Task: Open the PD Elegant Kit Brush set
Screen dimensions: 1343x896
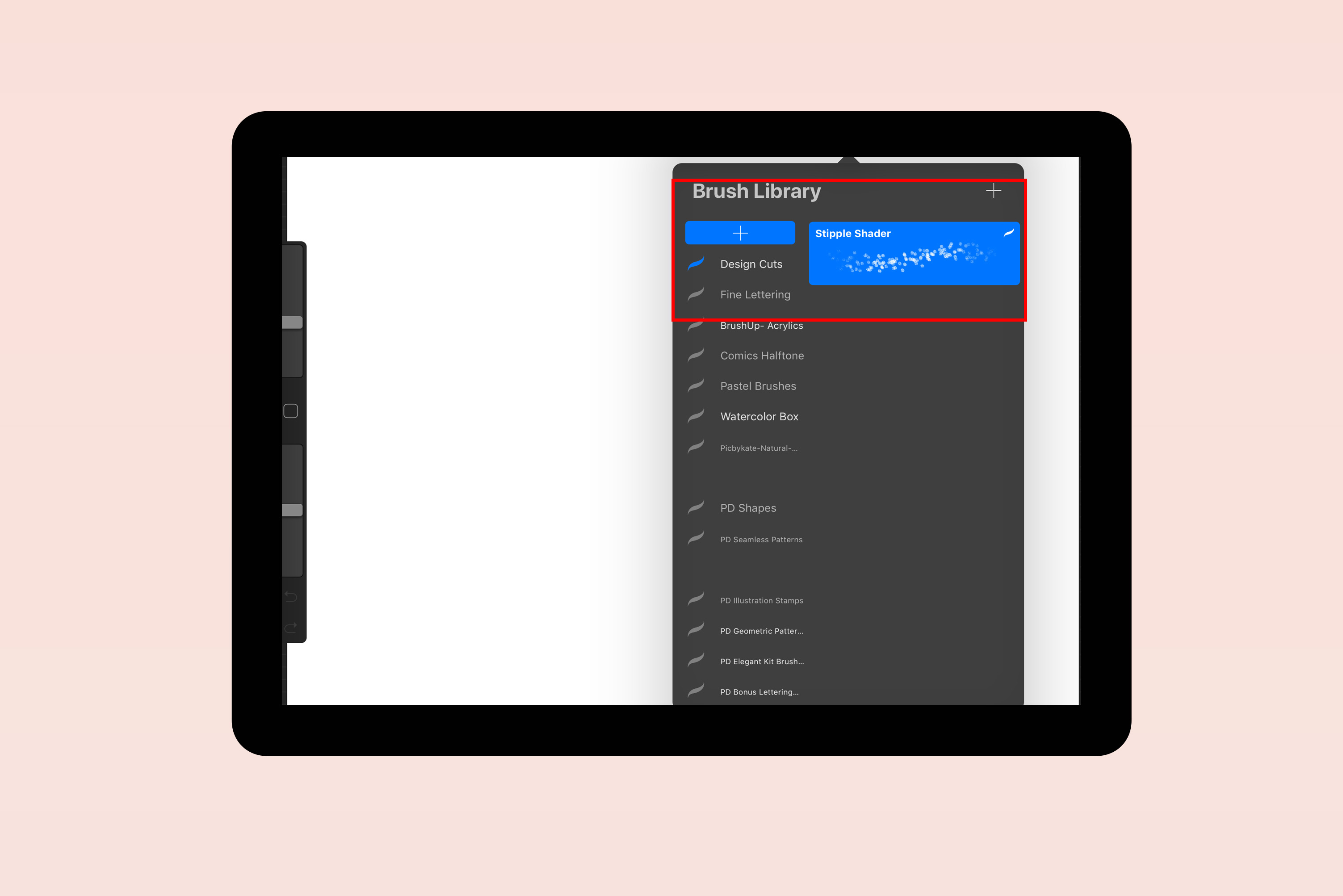Action: tap(763, 660)
